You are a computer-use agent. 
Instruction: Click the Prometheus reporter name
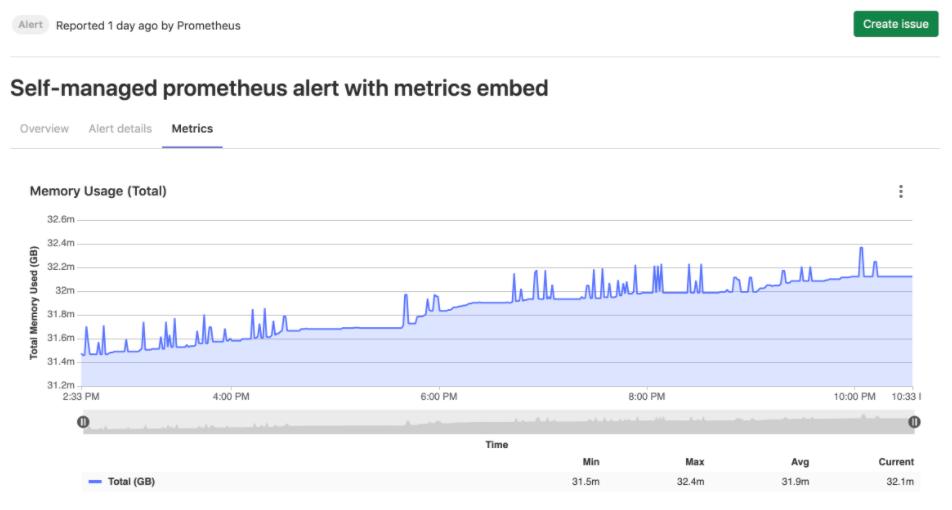209,25
